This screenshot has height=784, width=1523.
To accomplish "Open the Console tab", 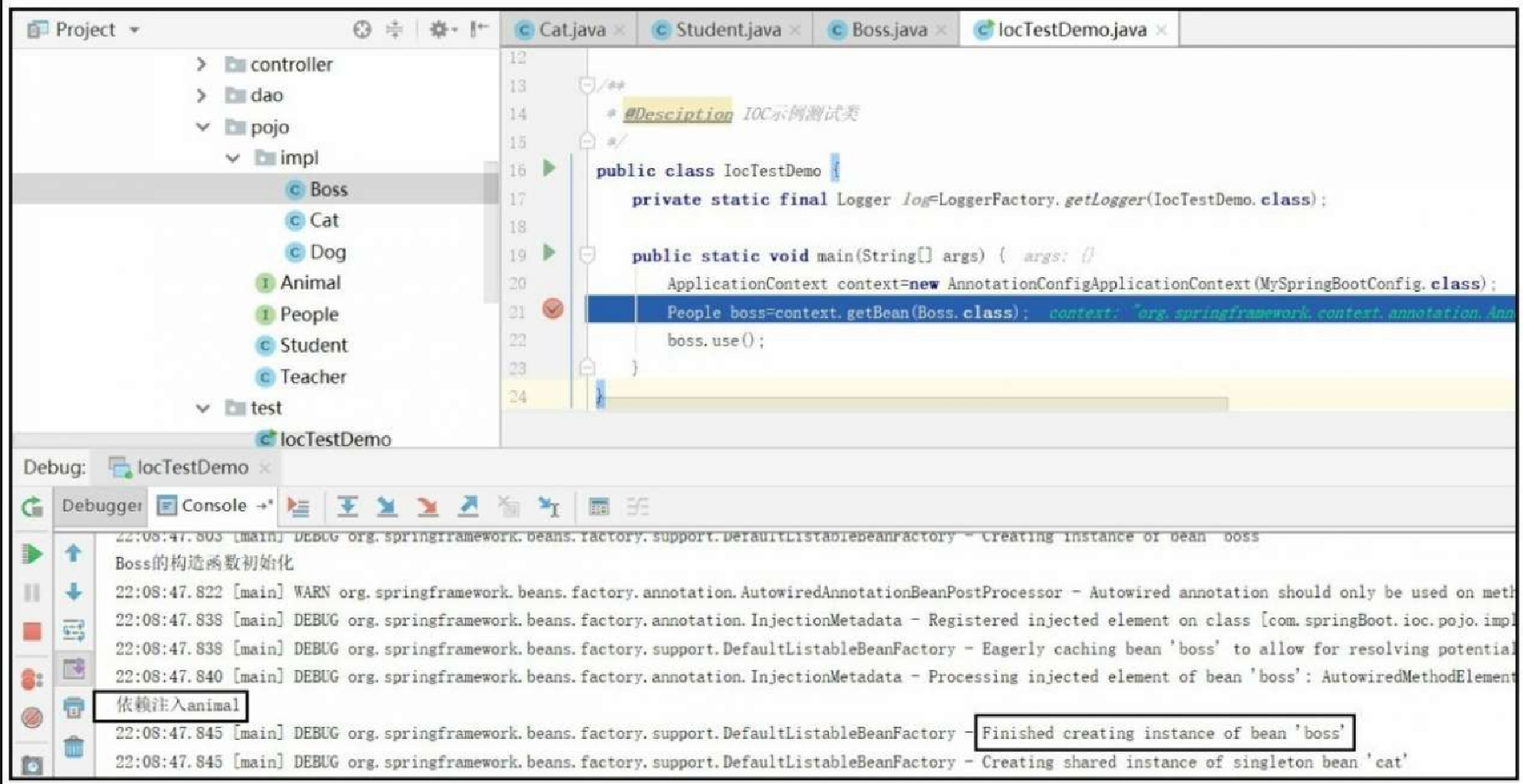I will (x=213, y=506).
